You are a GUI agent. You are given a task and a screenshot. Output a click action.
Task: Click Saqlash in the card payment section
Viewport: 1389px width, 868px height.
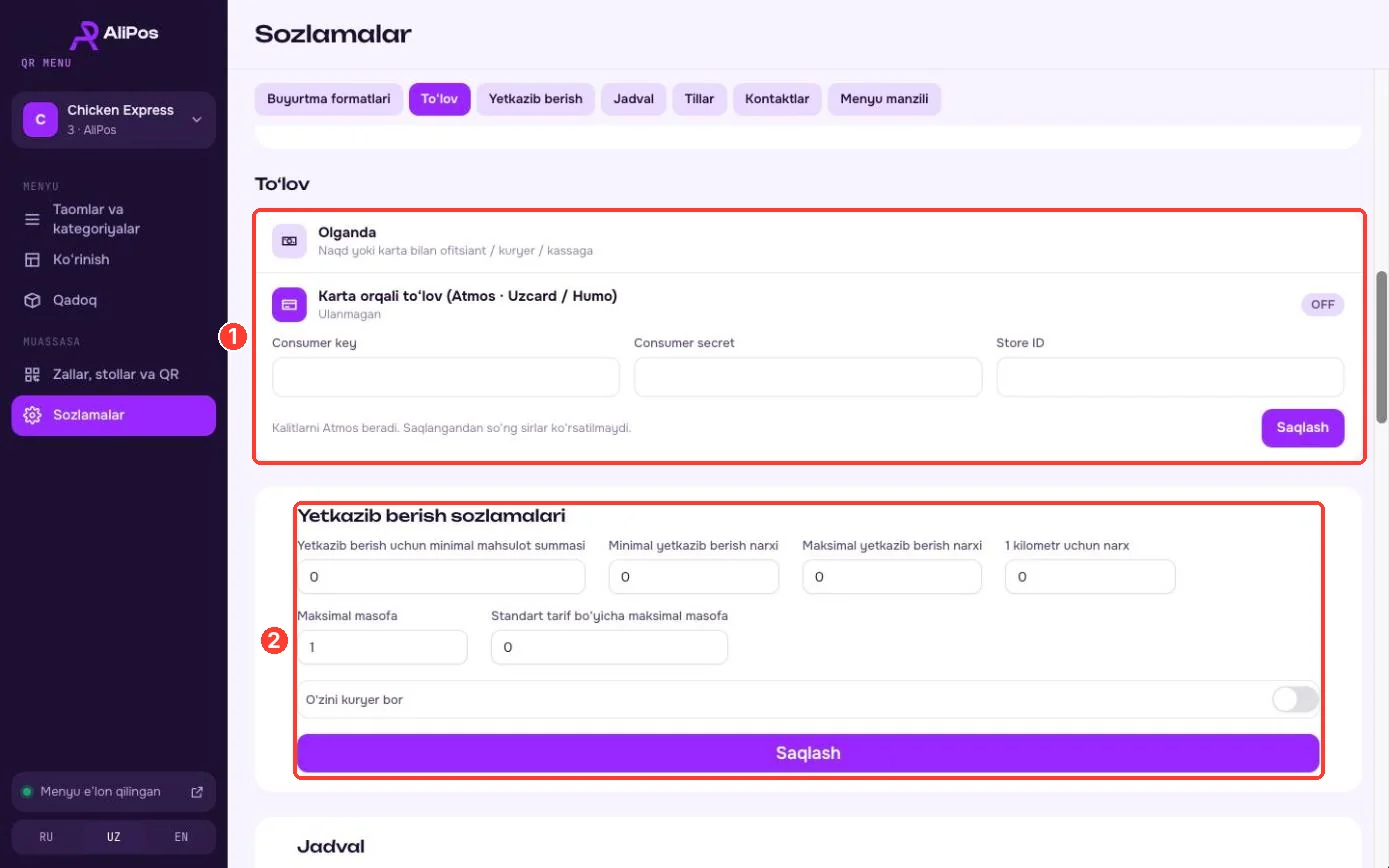(x=1303, y=428)
